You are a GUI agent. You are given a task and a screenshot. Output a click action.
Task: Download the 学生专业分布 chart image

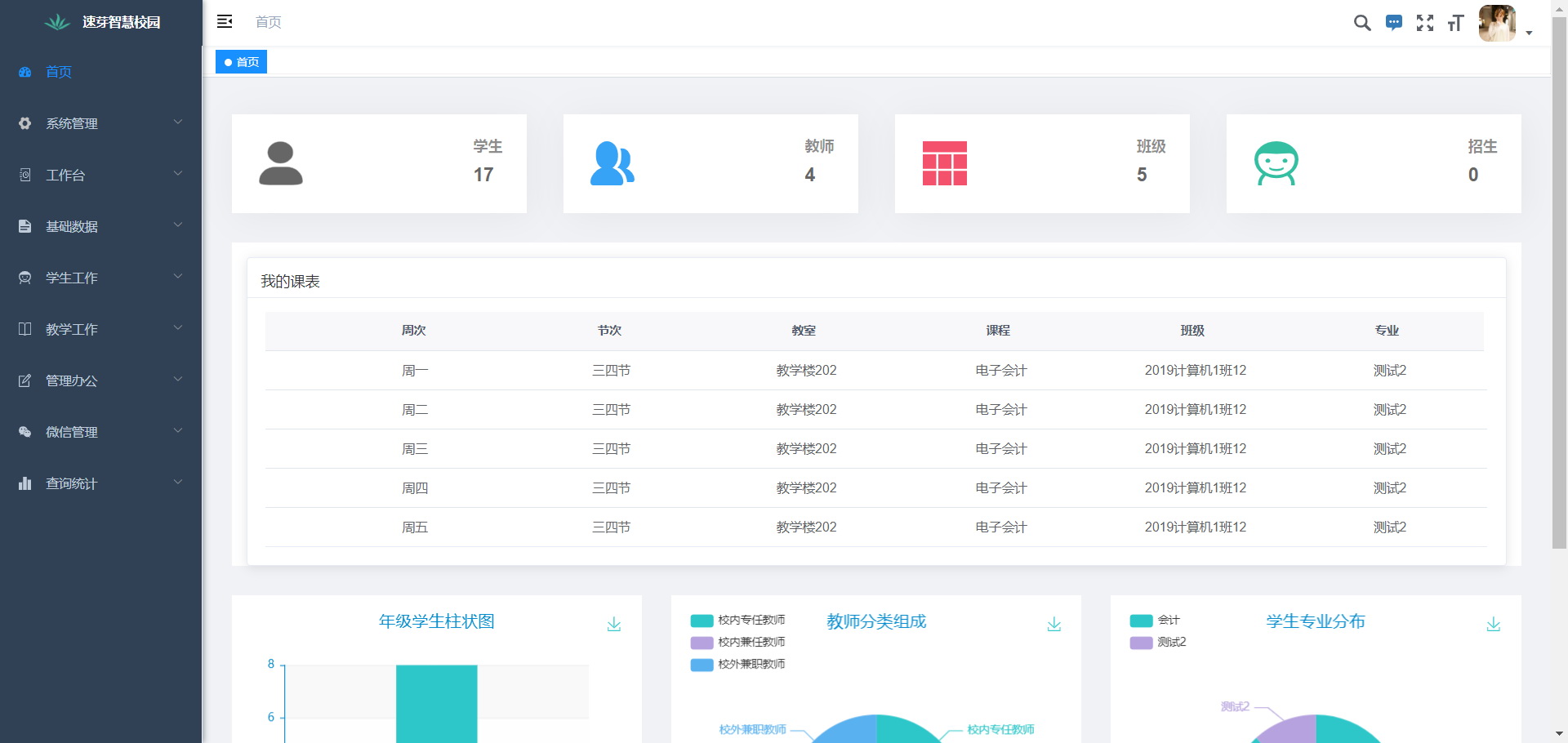coord(1494,625)
